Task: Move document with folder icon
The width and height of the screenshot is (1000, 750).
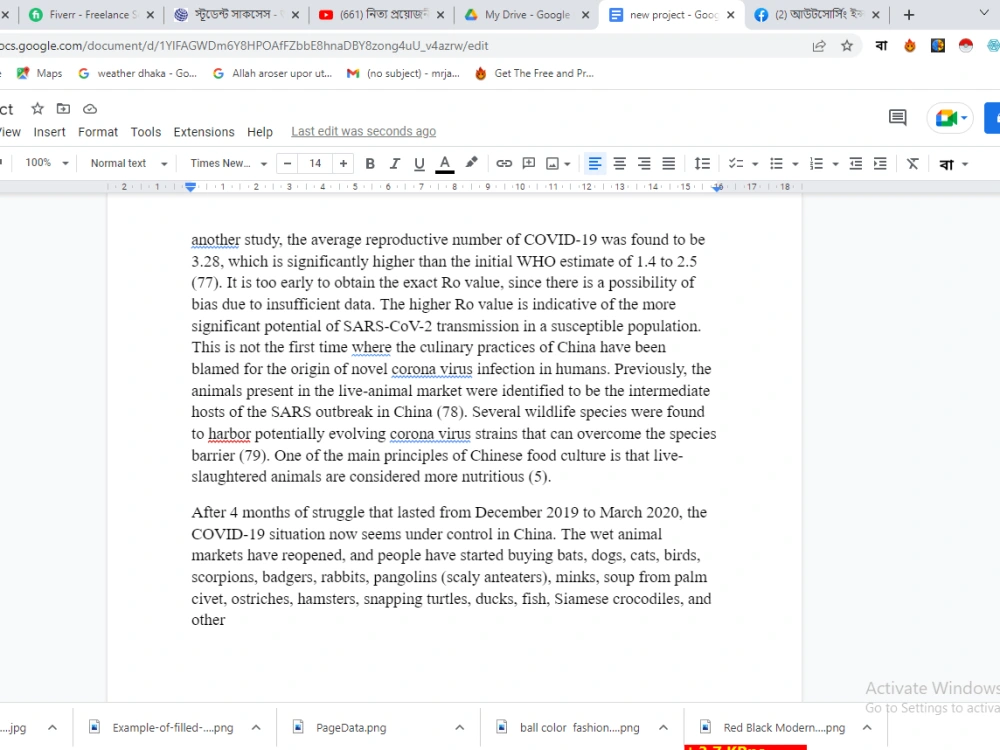Action: [63, 108]
